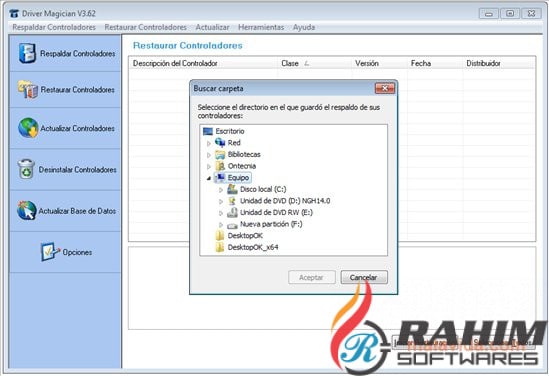The image size is (549, 376).
Task: Click the Respaldar Controladores sidebar icon
Action: (27, 53)
